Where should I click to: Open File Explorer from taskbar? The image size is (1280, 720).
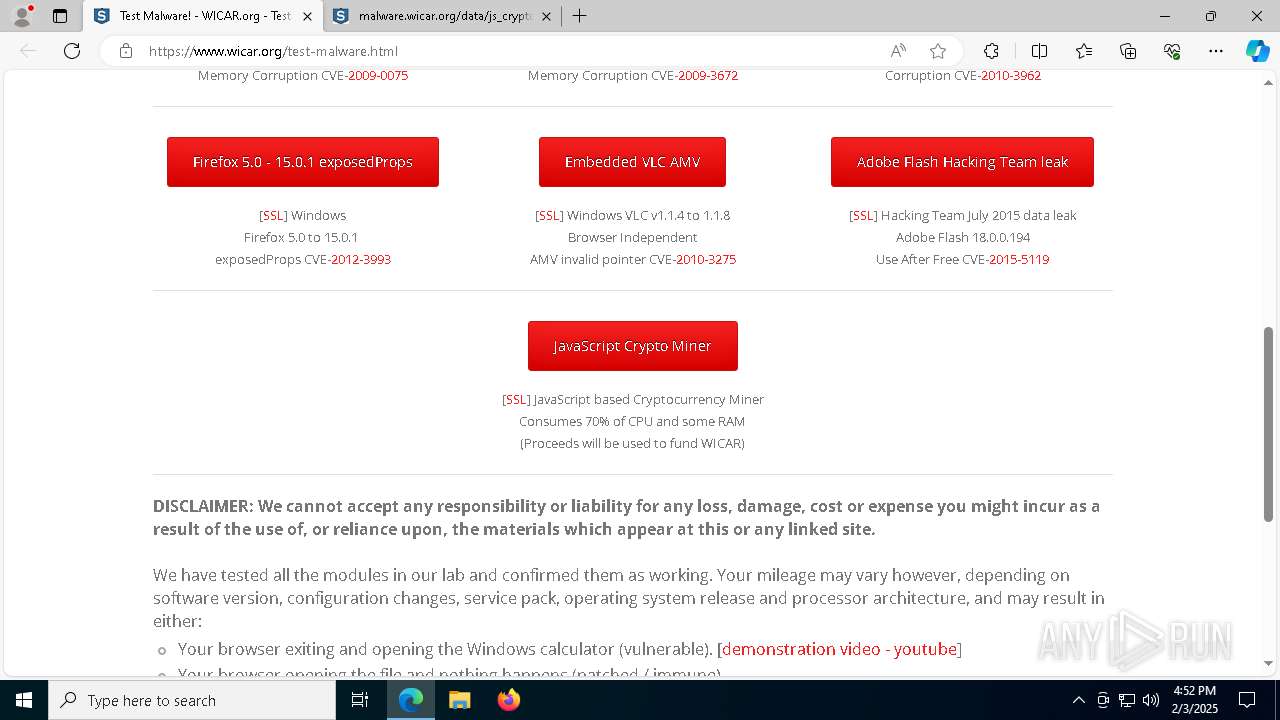[x=459, y=700]
